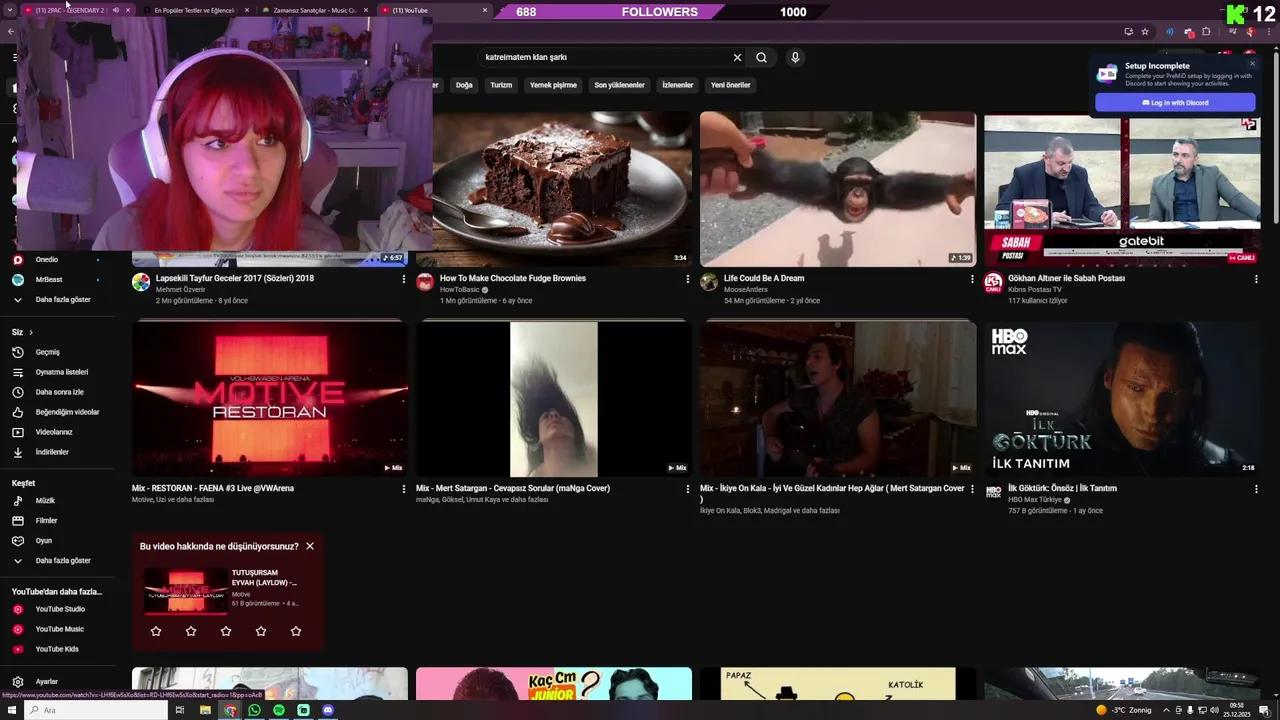Enable the Son yüklenenler filter chip

click(619, 85)
